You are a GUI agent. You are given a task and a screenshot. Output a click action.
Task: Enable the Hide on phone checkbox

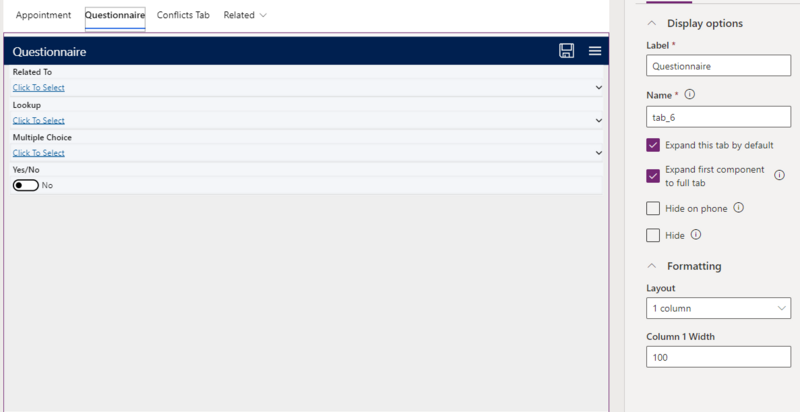coord(653,208)
